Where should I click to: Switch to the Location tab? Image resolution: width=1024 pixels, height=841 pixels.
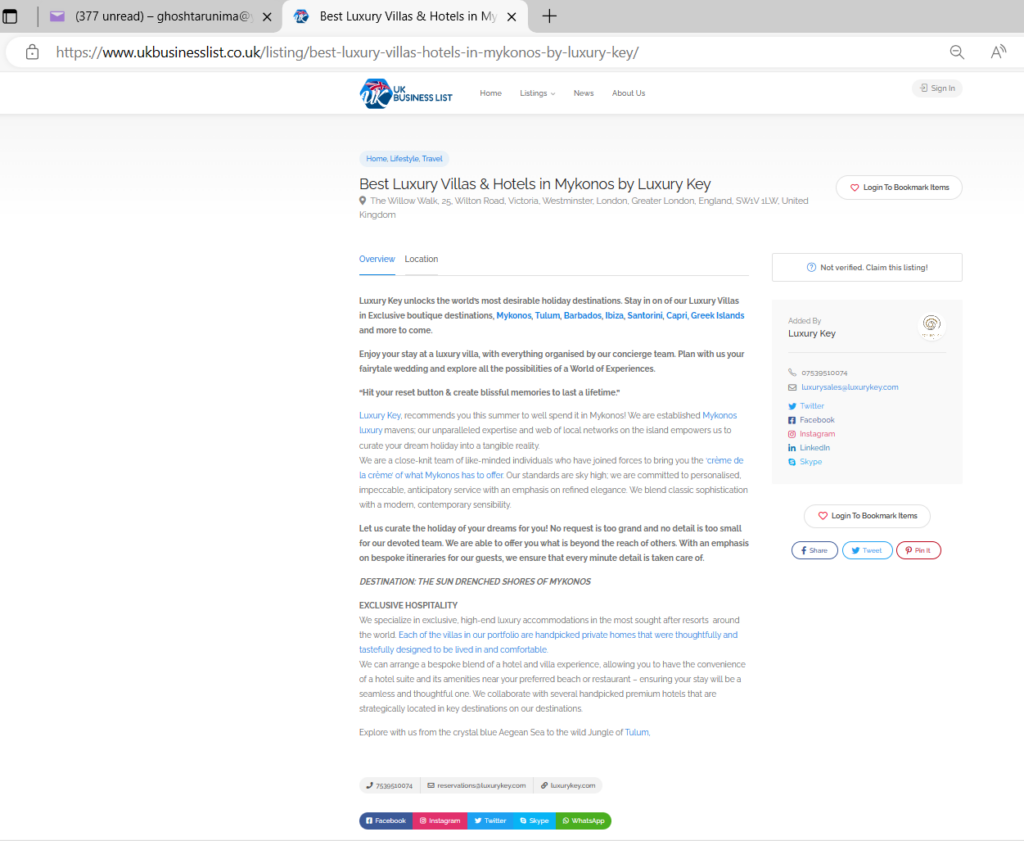click(421, 259)
